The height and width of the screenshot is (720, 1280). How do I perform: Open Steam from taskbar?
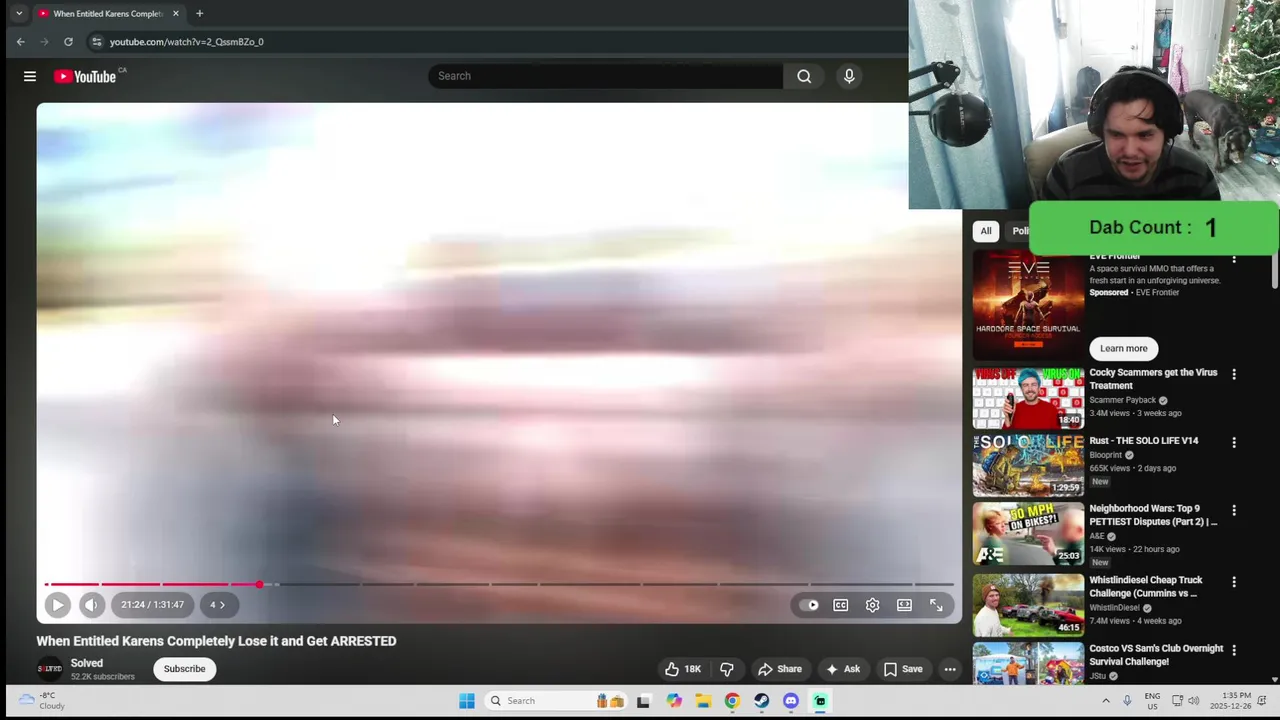point(762,701)
